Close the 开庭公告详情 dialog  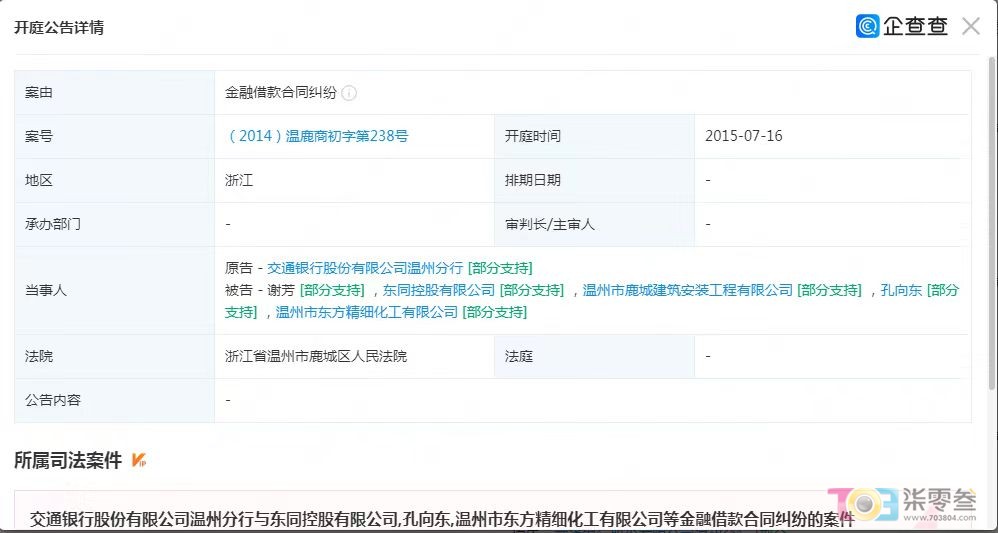970,26
